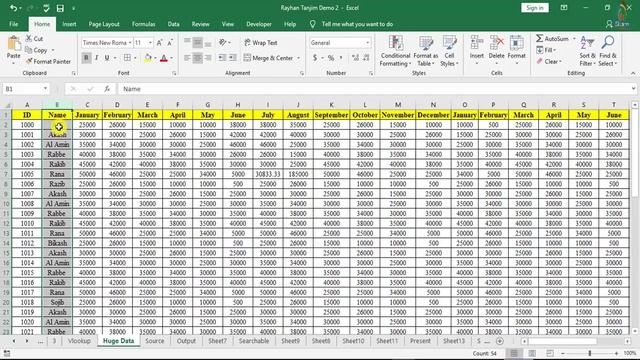Click the Accounting dollar format icon

point(315,58)
